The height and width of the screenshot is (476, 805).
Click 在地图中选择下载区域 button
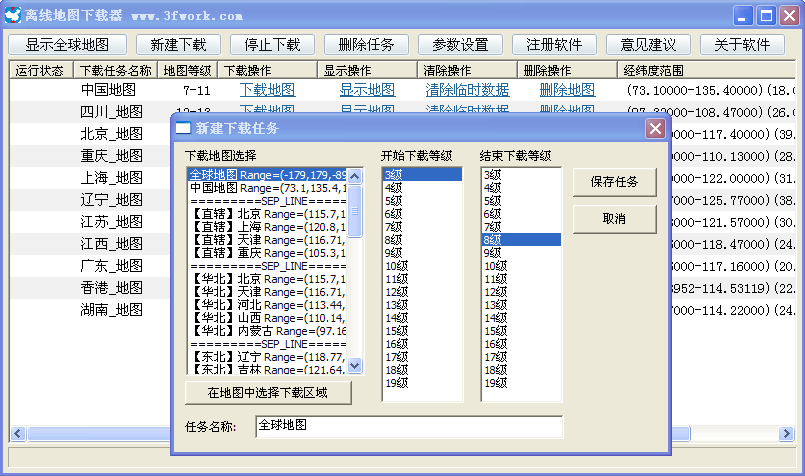267,393
